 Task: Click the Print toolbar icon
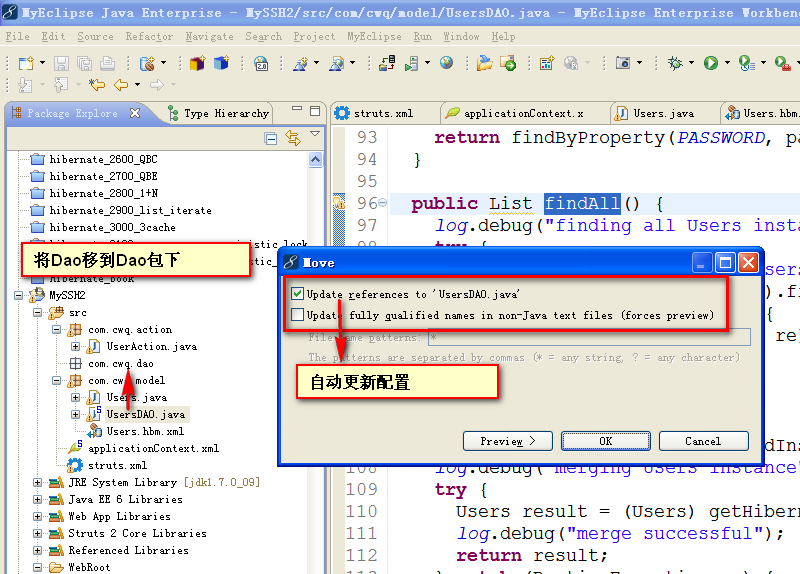coord(107,63)
